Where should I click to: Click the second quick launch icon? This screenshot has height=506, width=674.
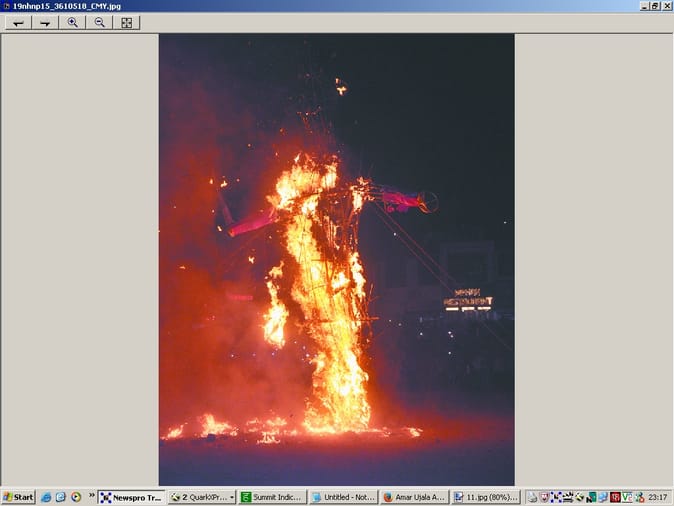[x=61, y=497]
